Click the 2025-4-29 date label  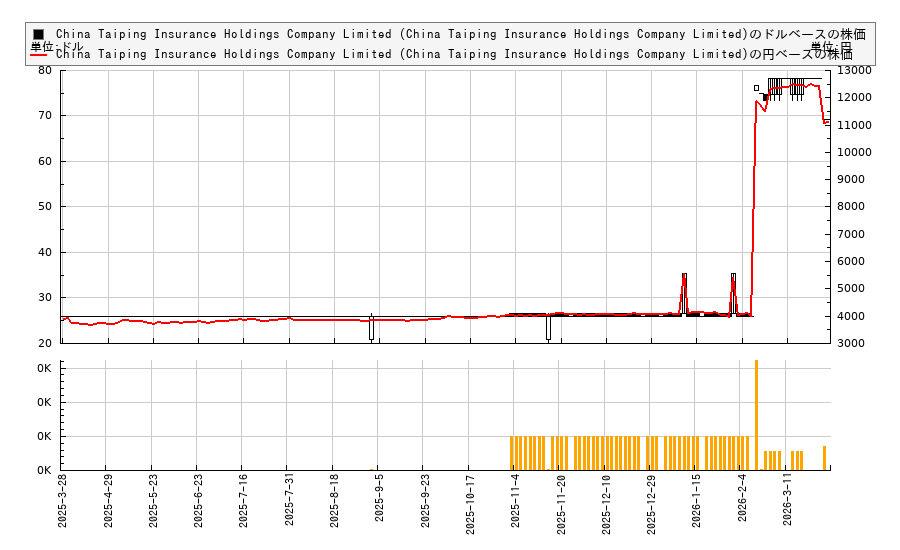click(x=108, y=501)
